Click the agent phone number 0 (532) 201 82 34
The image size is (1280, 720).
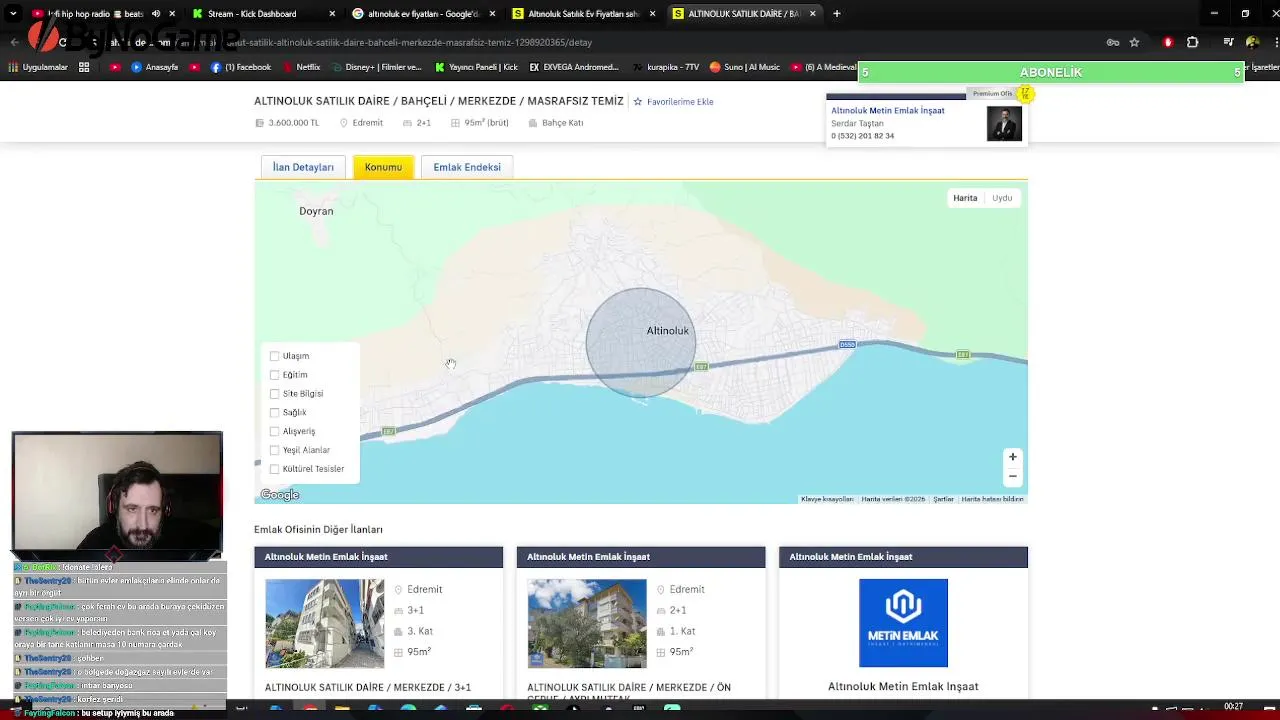(862, 136)
